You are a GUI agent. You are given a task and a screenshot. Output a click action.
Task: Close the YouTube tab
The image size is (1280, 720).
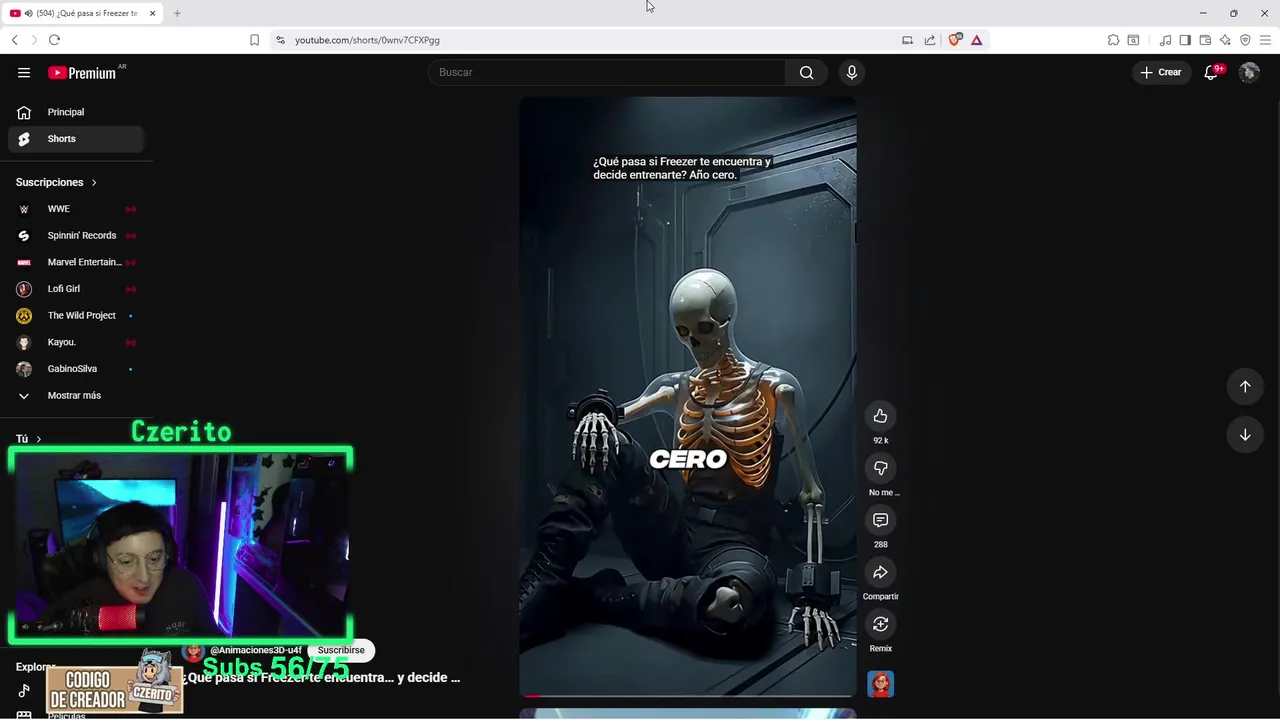(152, 13)
